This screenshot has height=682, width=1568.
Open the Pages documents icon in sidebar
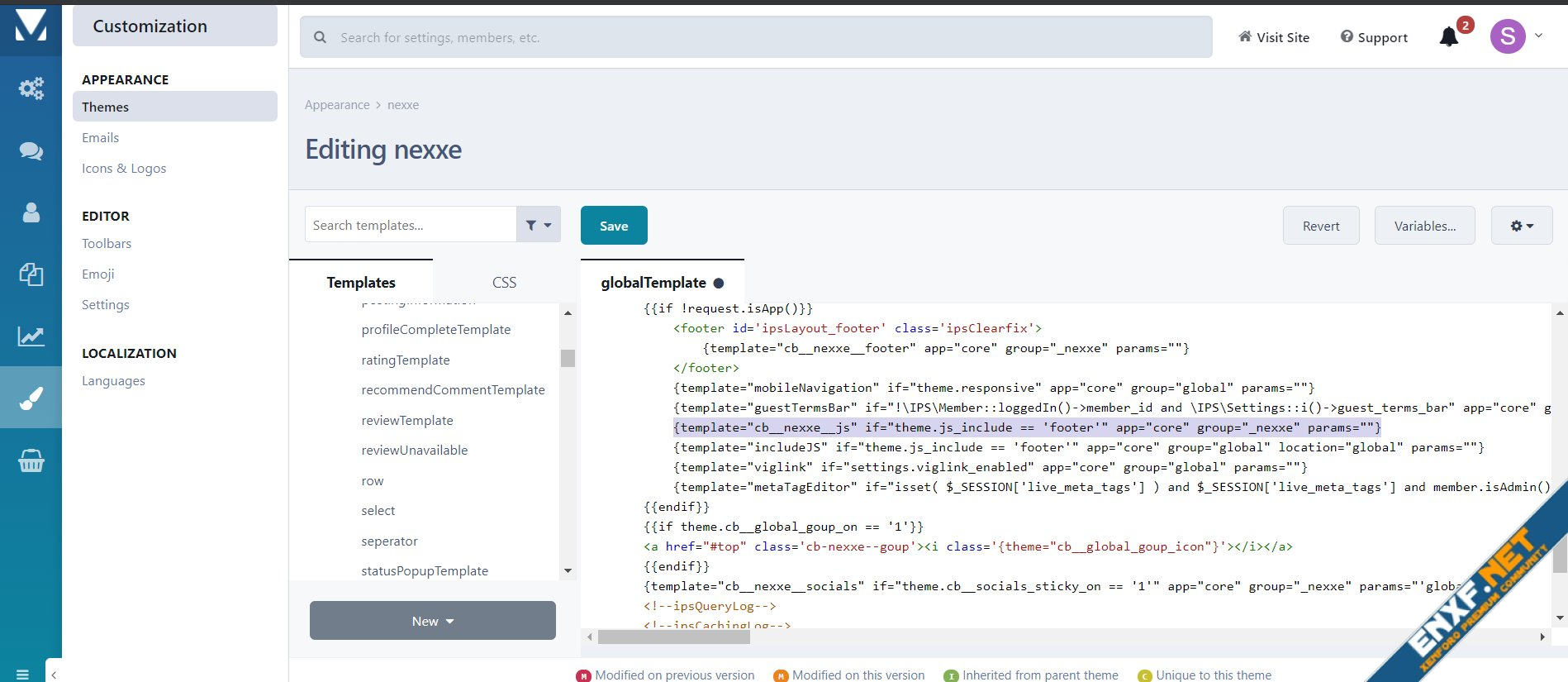click(x=31, y=274)
